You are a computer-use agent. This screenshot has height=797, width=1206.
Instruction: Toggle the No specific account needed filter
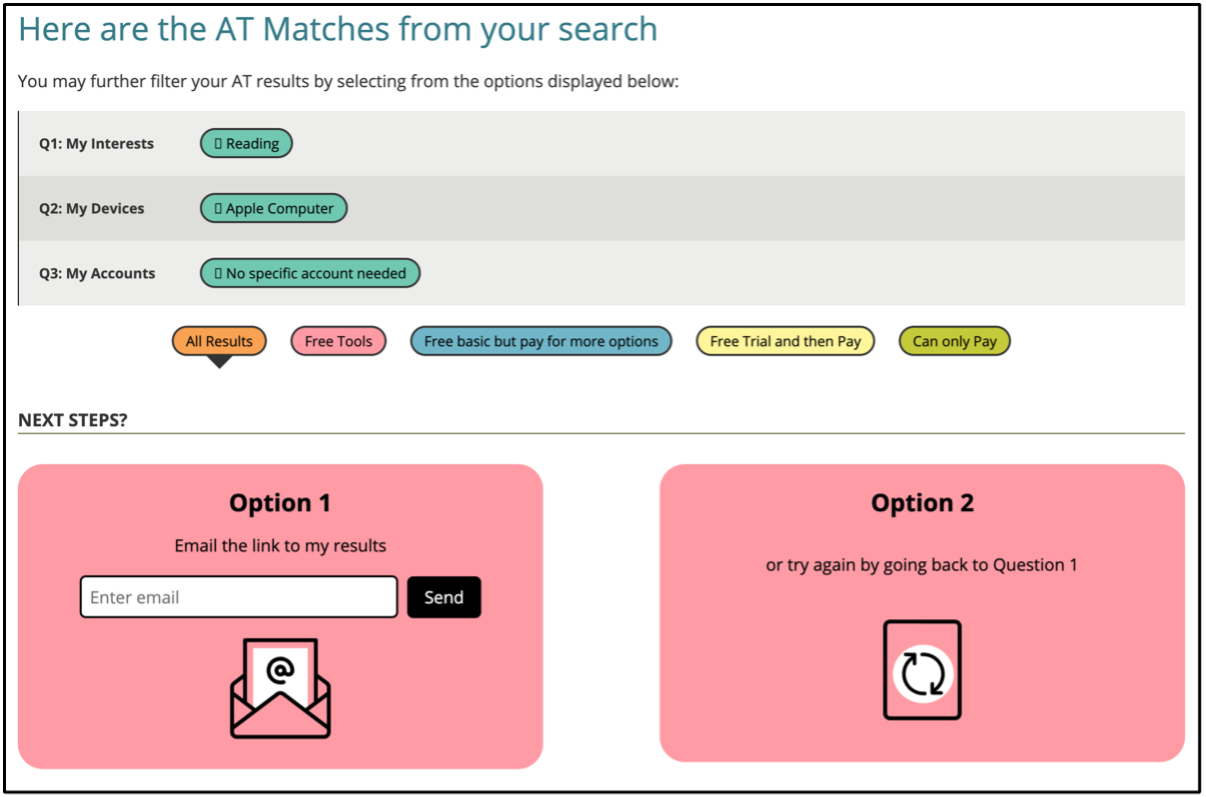click(310, 273)
